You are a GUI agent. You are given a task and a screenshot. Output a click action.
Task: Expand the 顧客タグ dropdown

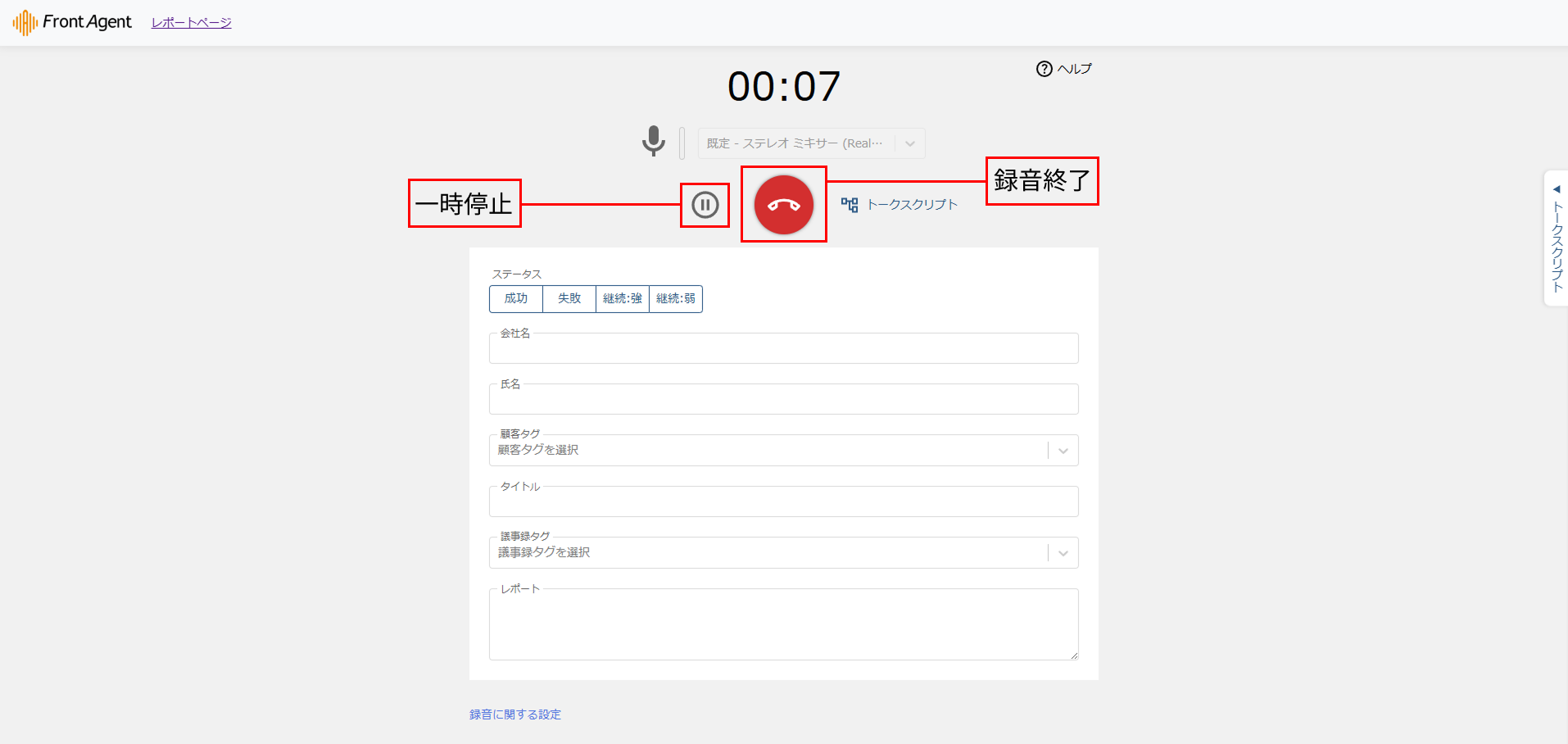(1063, 451)
